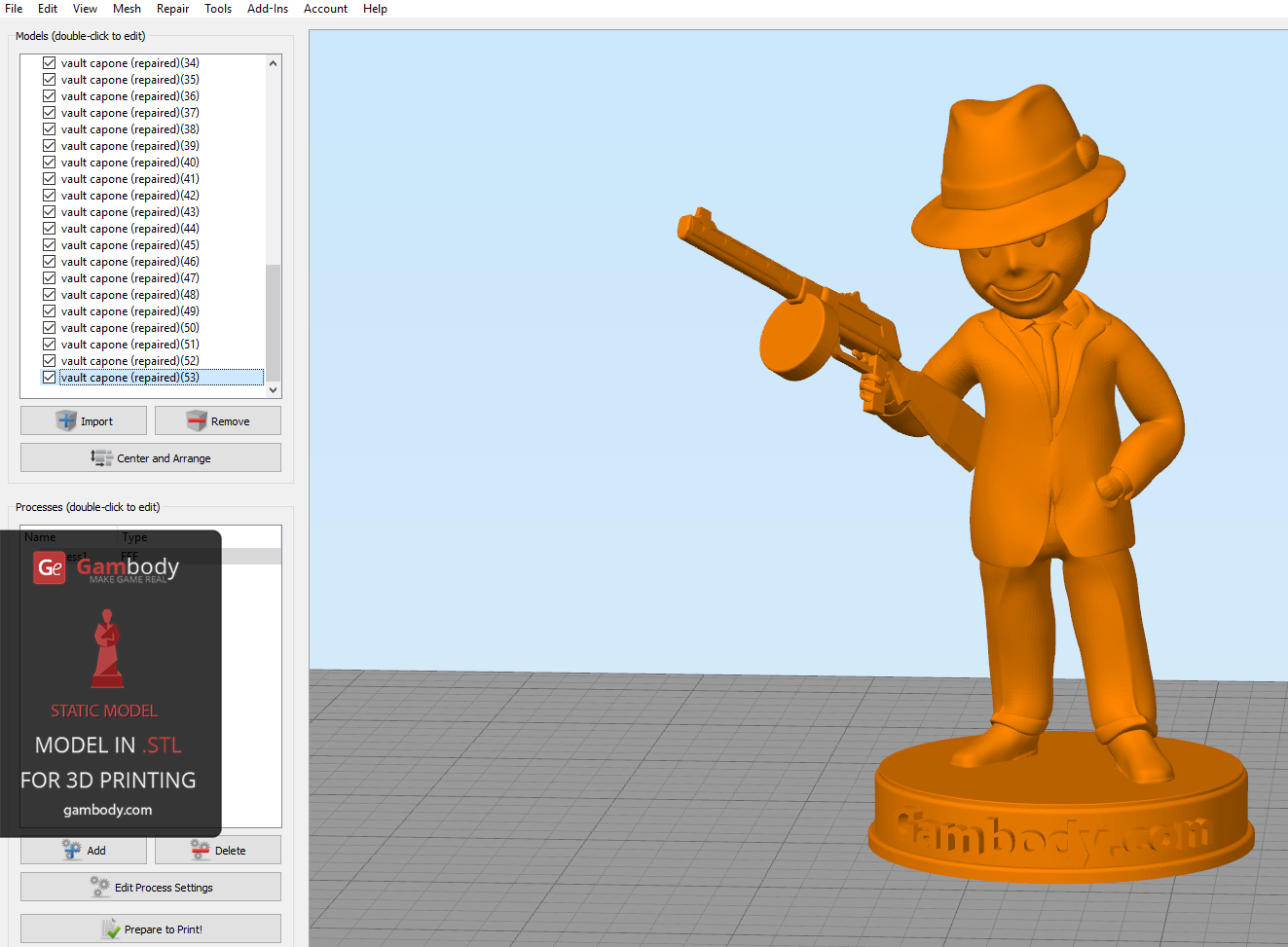Viewport: 1288px width, 947px height.
Task: Disable vault capone (repaired)(53) model checkbox
Action: [x=49, y=378]
